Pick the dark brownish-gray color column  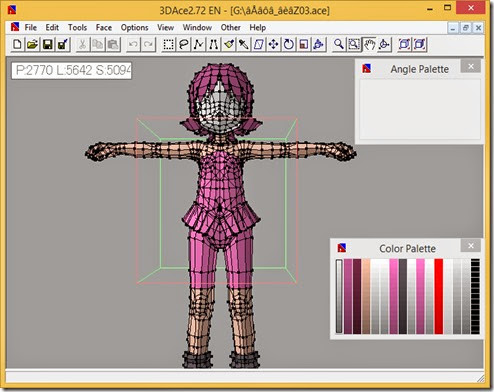403,296
